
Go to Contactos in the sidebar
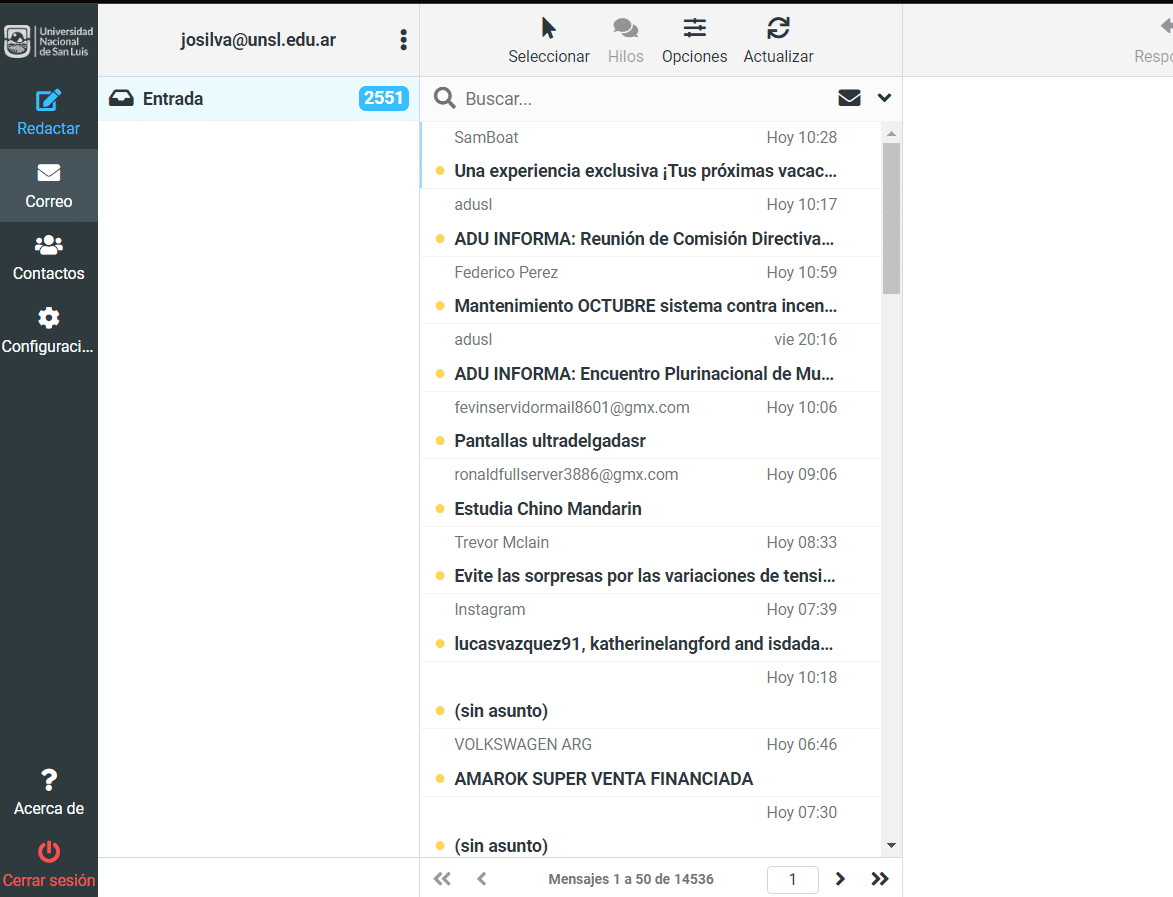coord(49,258)
